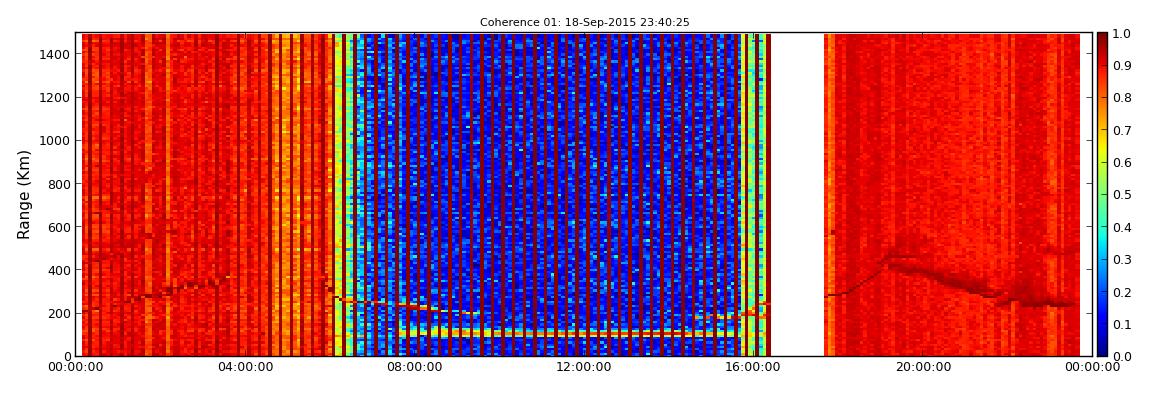The image size is (1150, 407).
Task: Click the 400 range tick label
Action: pos(59,271)
